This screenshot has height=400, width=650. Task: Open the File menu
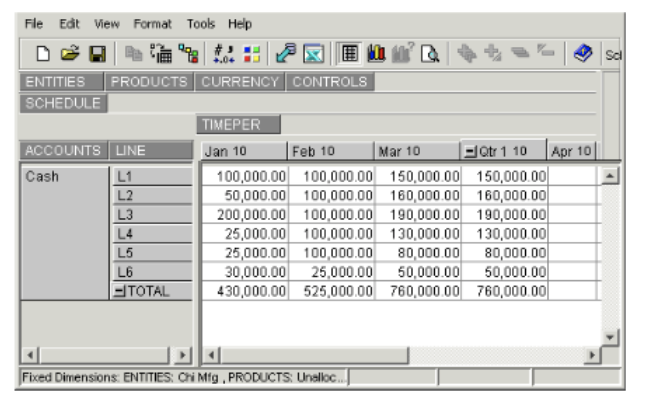click(x=34, y=23)
